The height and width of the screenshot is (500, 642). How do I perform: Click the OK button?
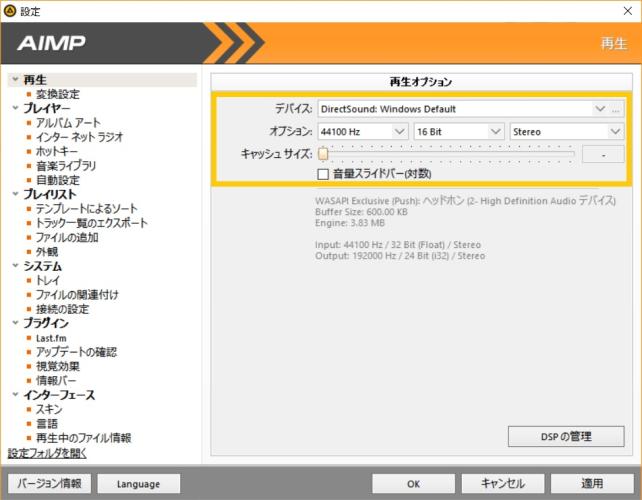tap(413, 484)
